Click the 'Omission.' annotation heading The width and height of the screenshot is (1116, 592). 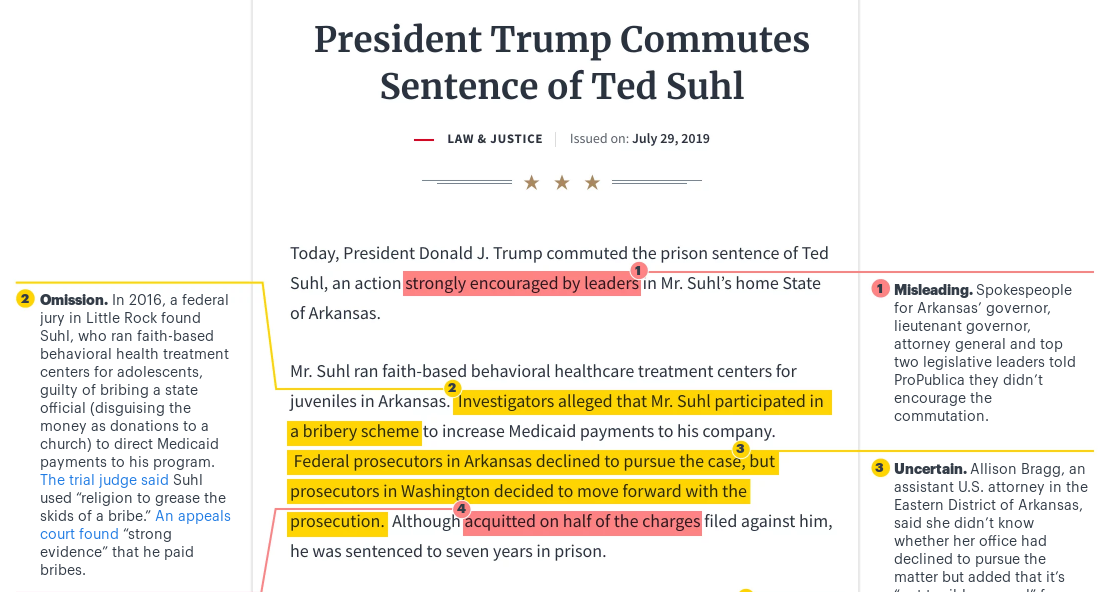[x=74, y=300]
